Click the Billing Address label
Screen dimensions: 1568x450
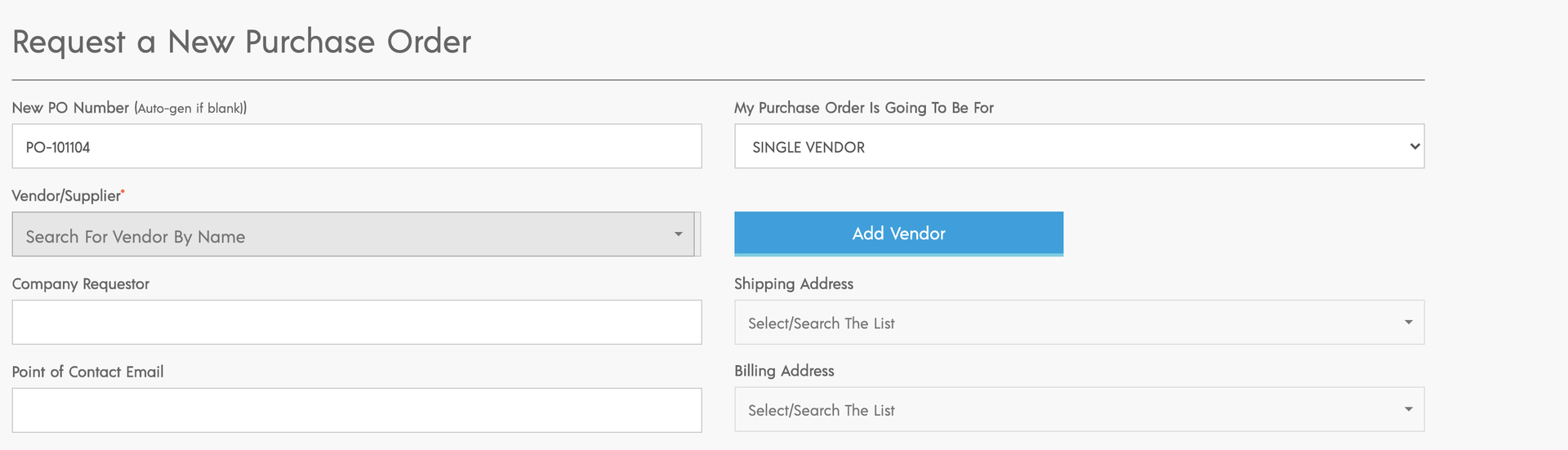[784, 371]
